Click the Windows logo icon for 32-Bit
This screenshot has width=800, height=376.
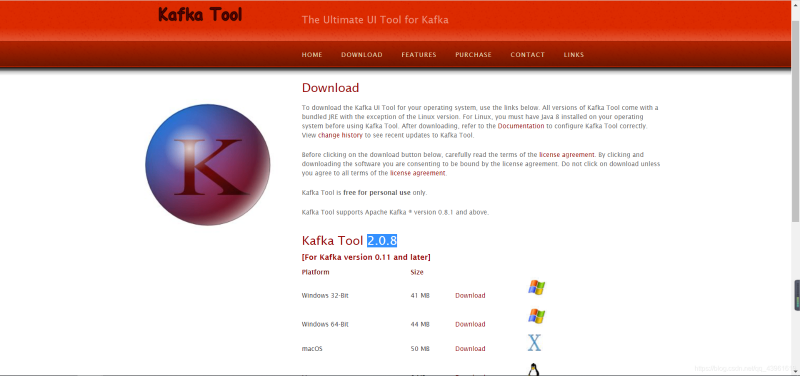click(x=536, y=287)
